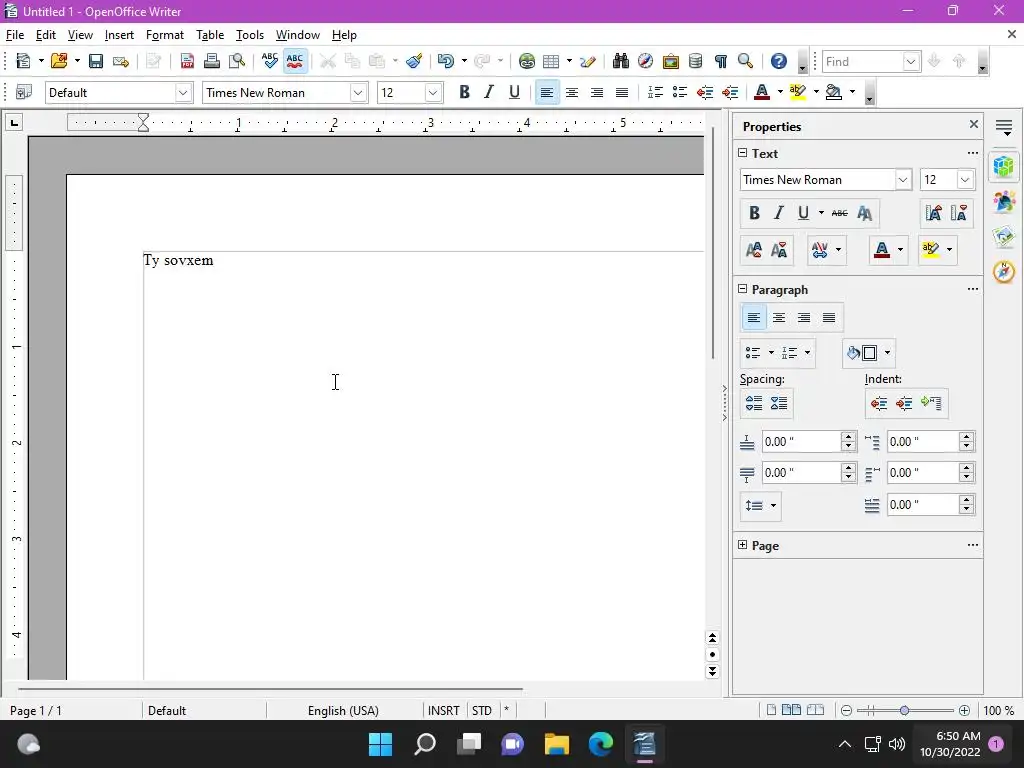Increase paragraph spacing in sidebar
This screenshot has width=1024, height=768.
[x=754, y=403]
